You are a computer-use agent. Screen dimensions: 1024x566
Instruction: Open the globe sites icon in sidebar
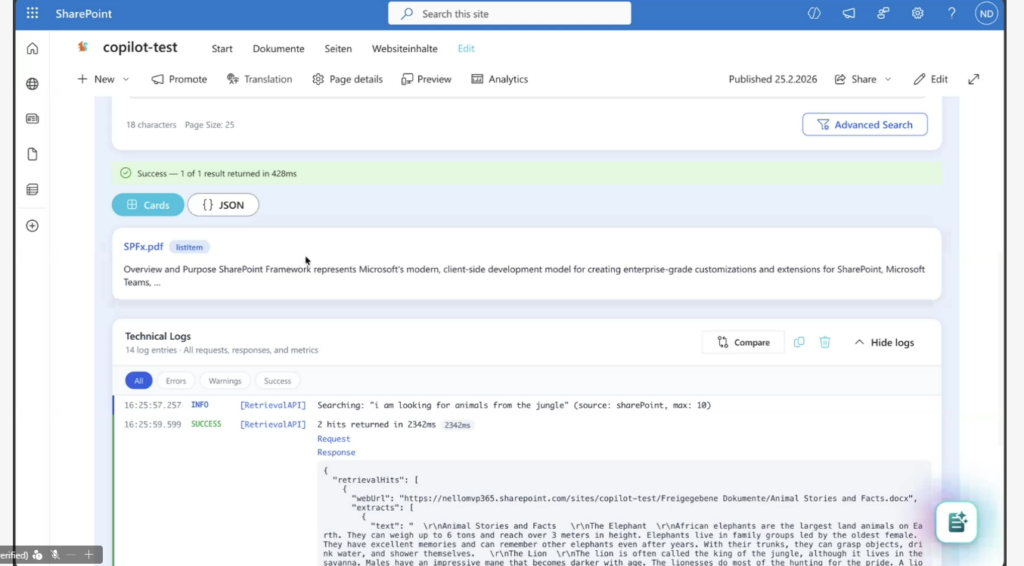[32, 84]
